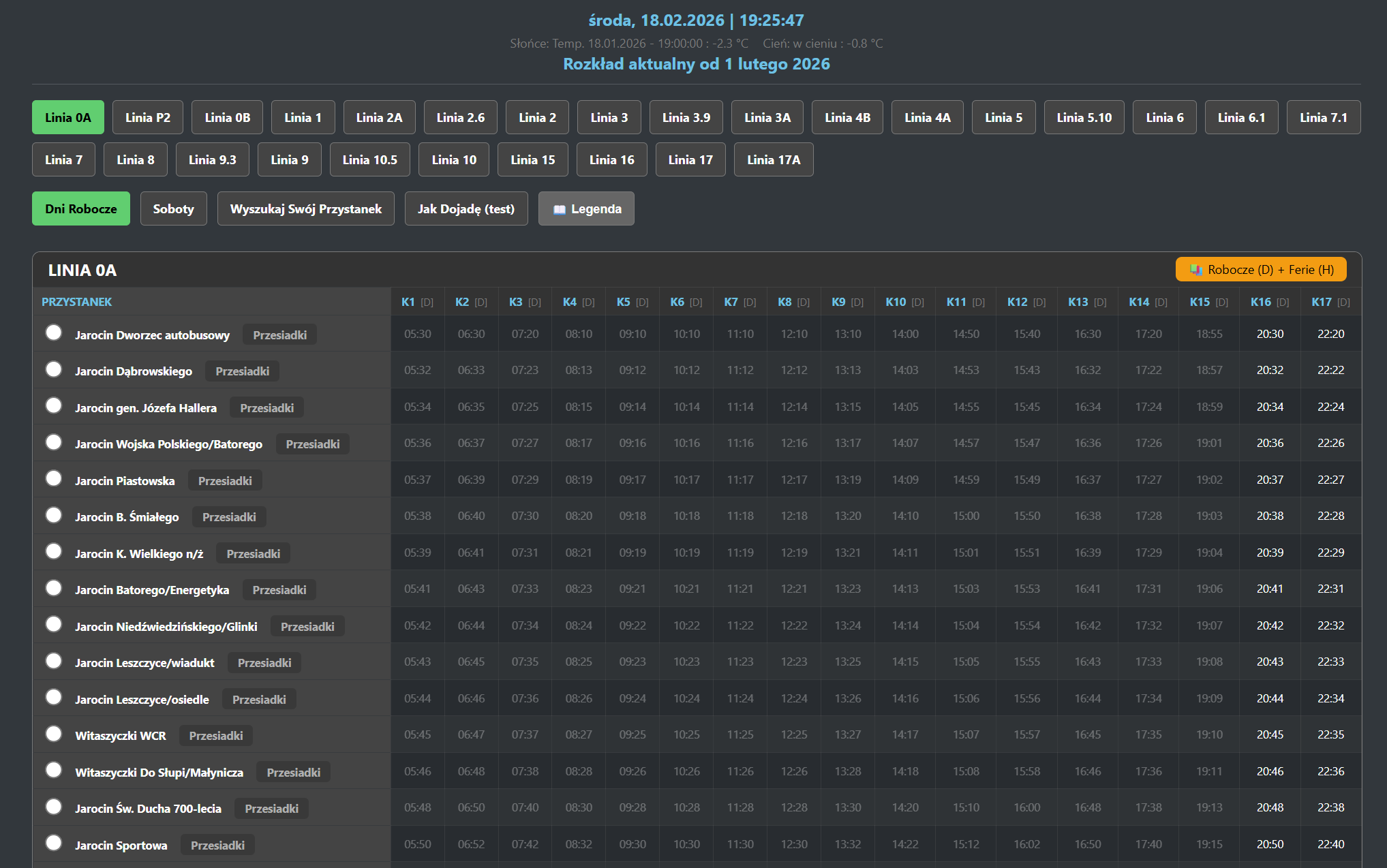Select radio for Jarocin Piastowska stop
Screen dimensions: 1387x868
point(54,478)
